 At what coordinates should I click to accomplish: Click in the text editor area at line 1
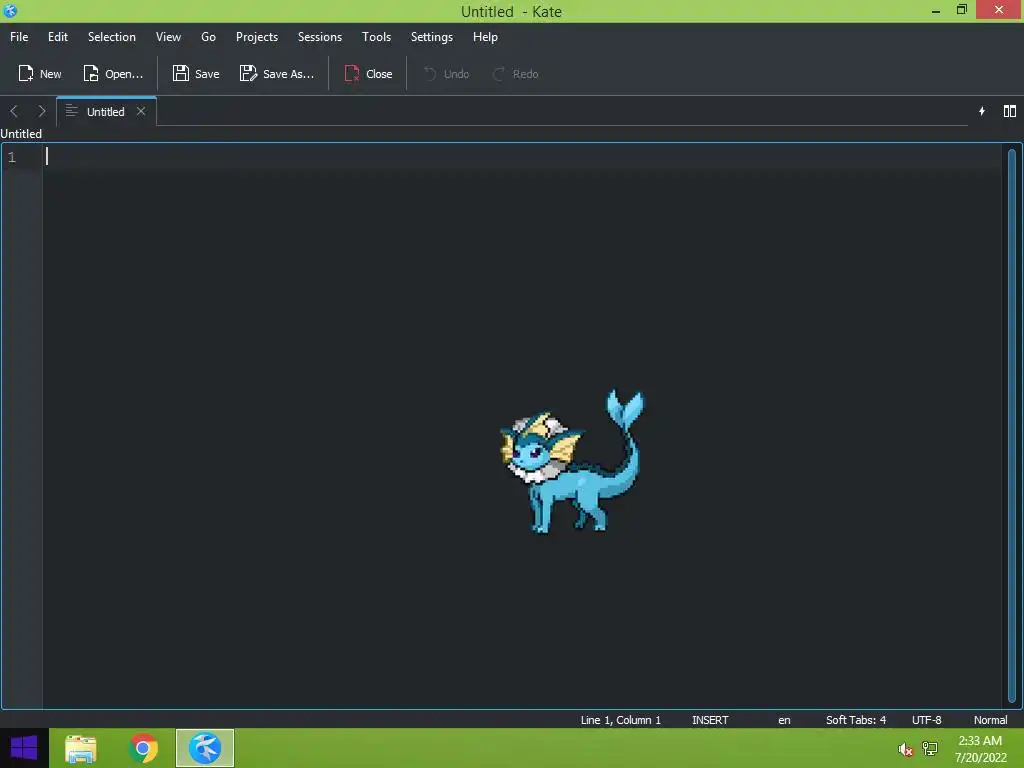coord(521,157)
